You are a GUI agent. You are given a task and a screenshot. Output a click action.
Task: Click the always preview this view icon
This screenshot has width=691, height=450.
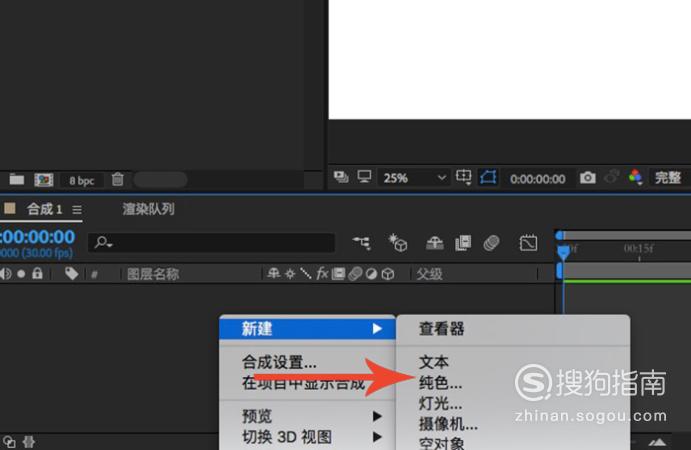pyautogui.click(x=341, y=177)
